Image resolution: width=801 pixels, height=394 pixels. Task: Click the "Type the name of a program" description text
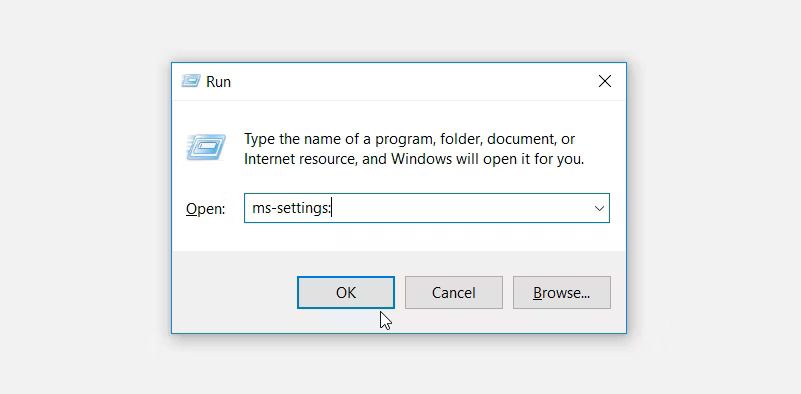[414, 149]
